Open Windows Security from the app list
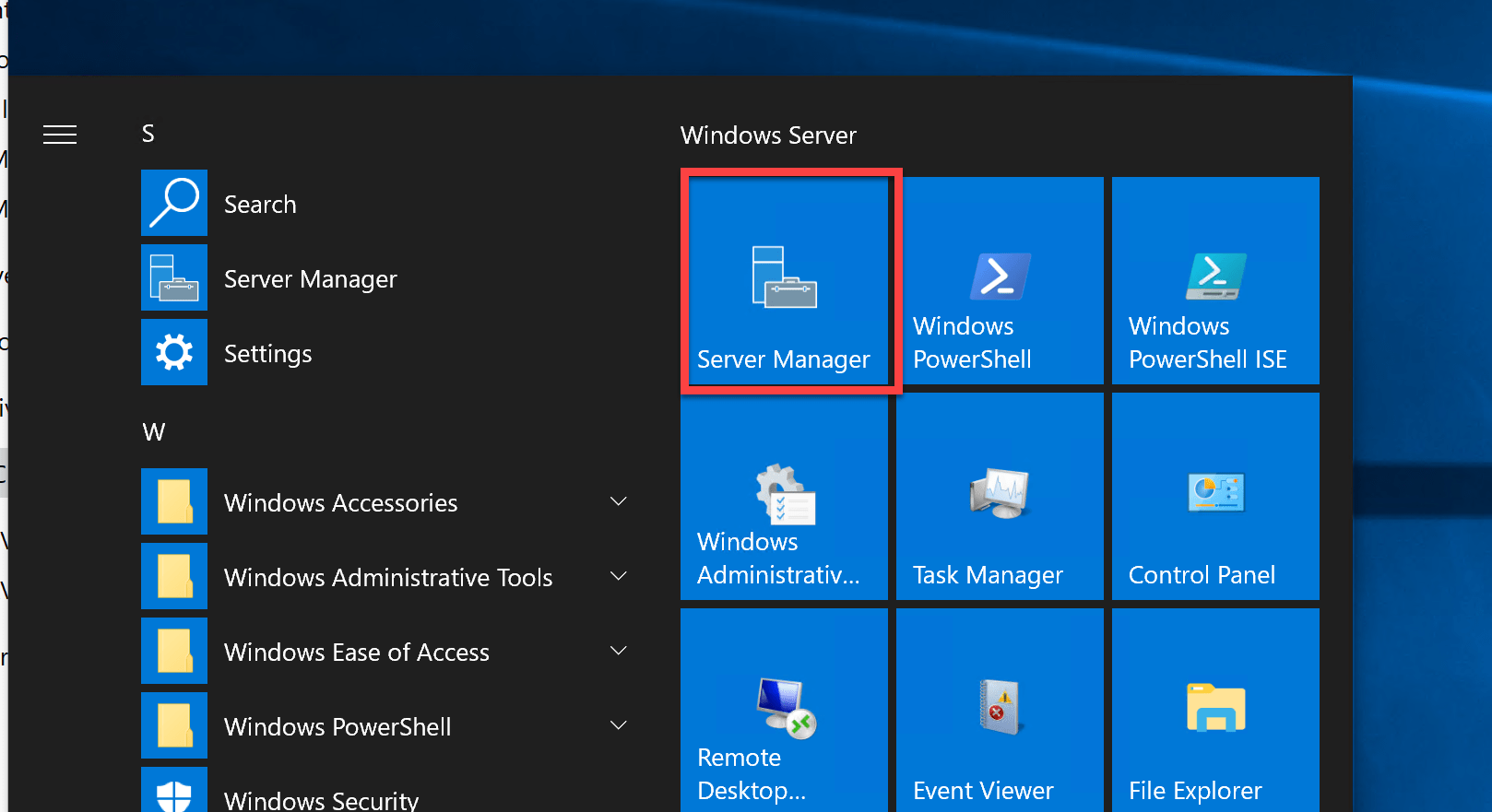Image resolution: width=1492 pixels, height=812 pixels. (x=321, y=799)
